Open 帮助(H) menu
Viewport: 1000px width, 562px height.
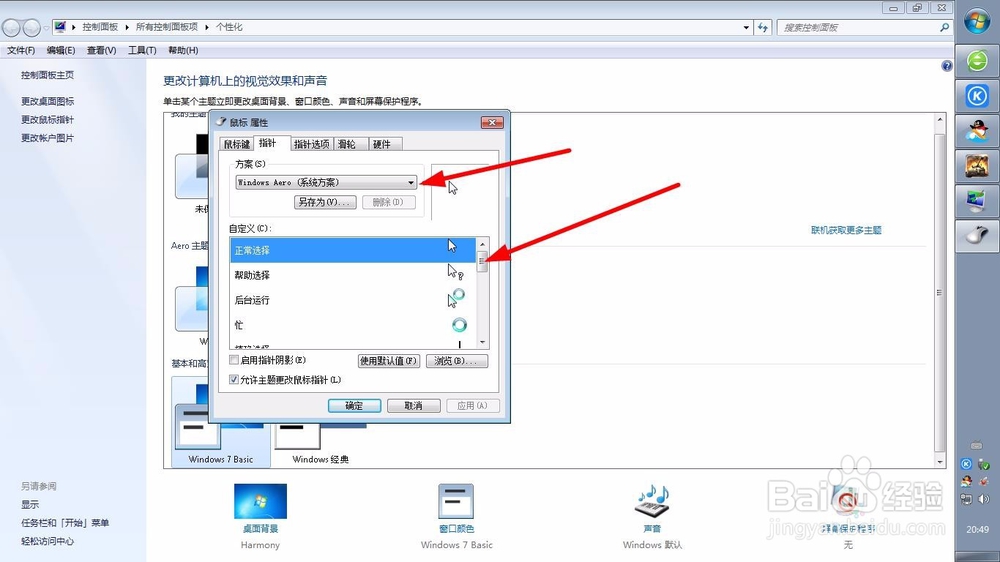[x=183, y=50]
